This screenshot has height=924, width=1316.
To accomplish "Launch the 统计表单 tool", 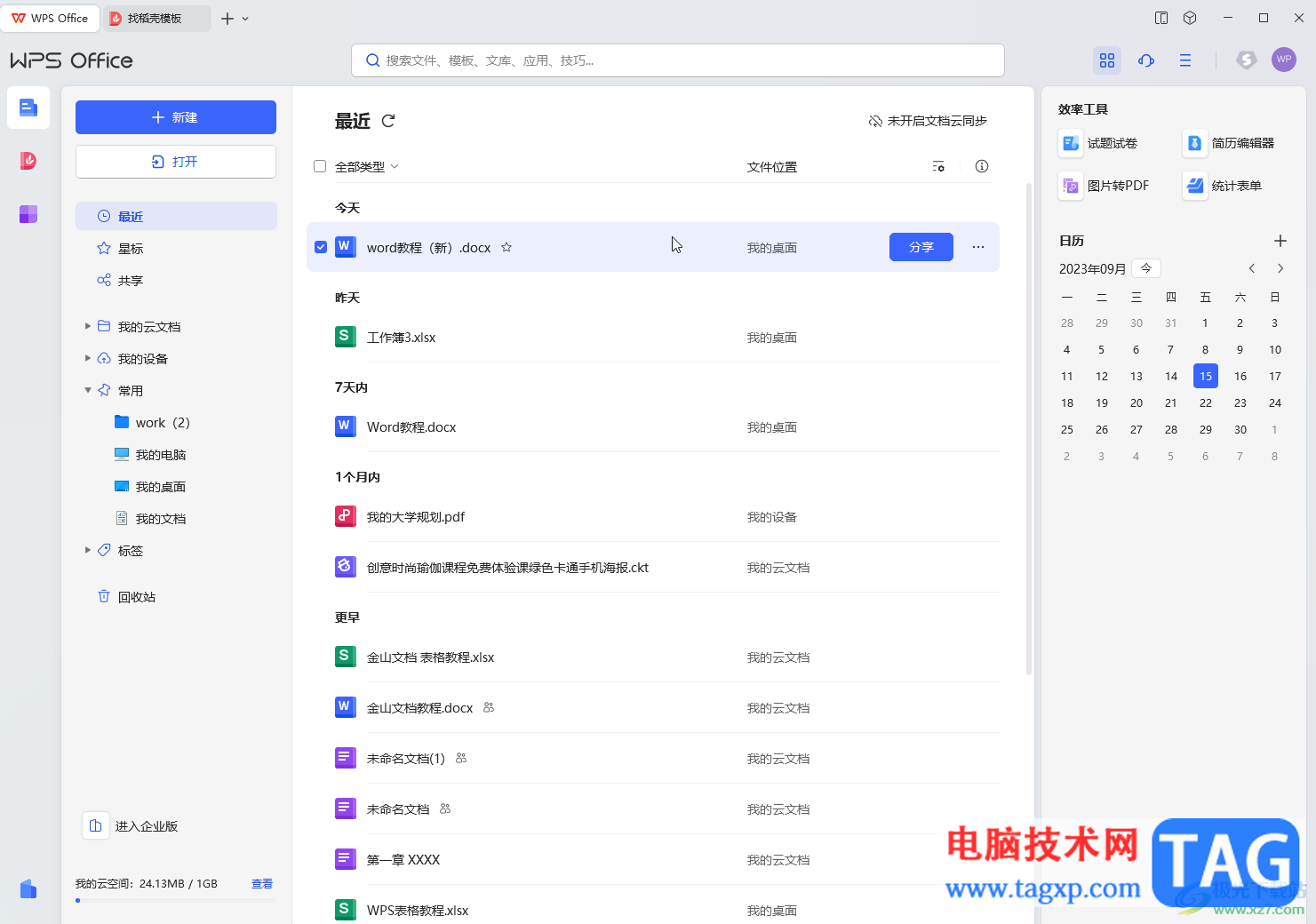I will 1224,186.
